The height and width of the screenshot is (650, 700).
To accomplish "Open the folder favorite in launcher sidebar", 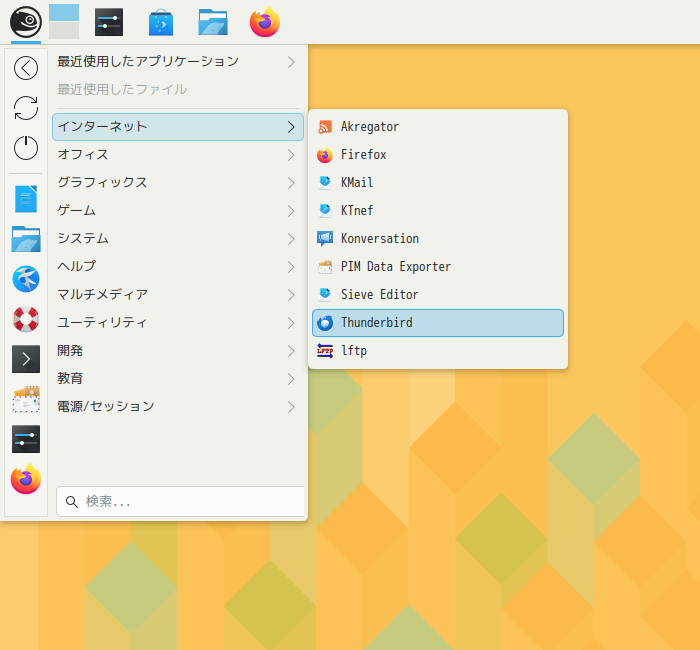I will pyautogui.click(x=26, y=239).
